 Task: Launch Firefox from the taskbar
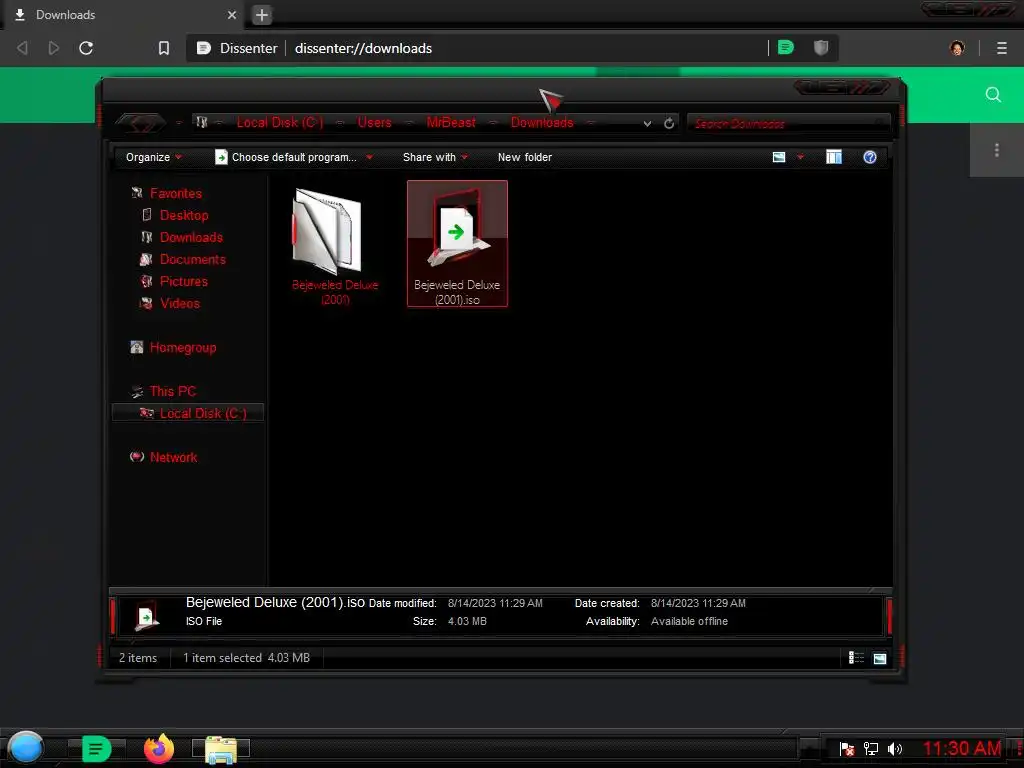[159, 748]
